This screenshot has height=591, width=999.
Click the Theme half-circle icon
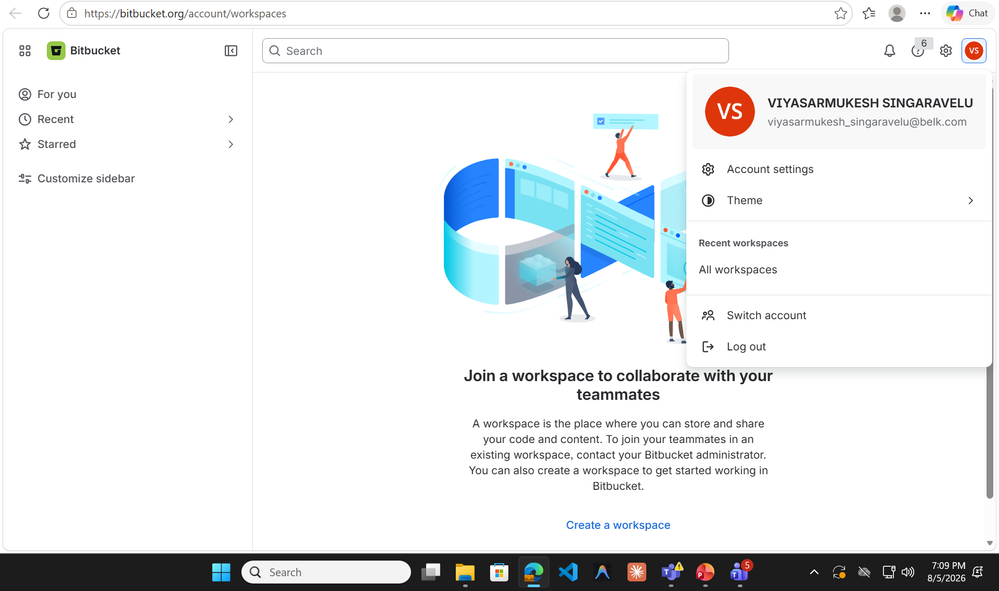708,201
